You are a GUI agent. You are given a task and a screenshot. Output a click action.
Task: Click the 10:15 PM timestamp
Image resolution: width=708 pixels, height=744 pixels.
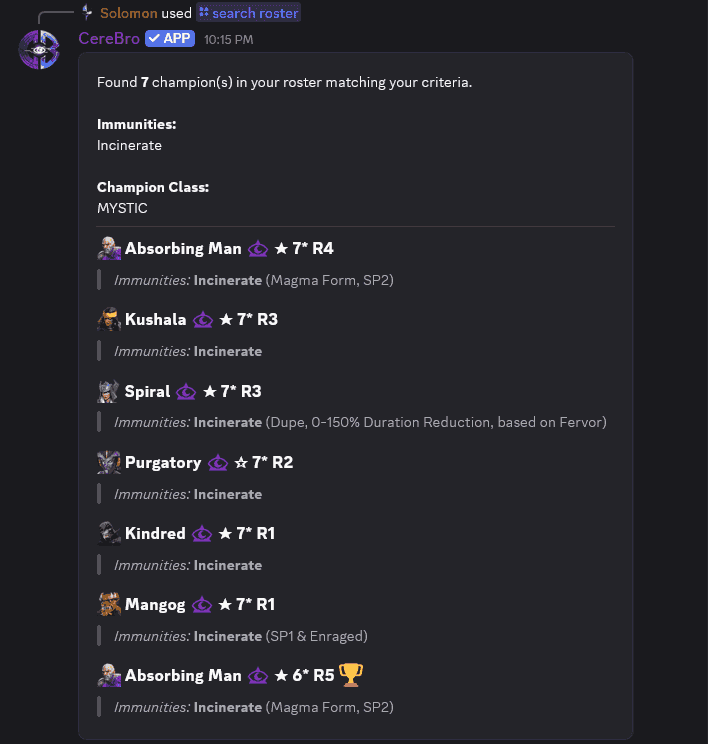(x=228, y=40)
